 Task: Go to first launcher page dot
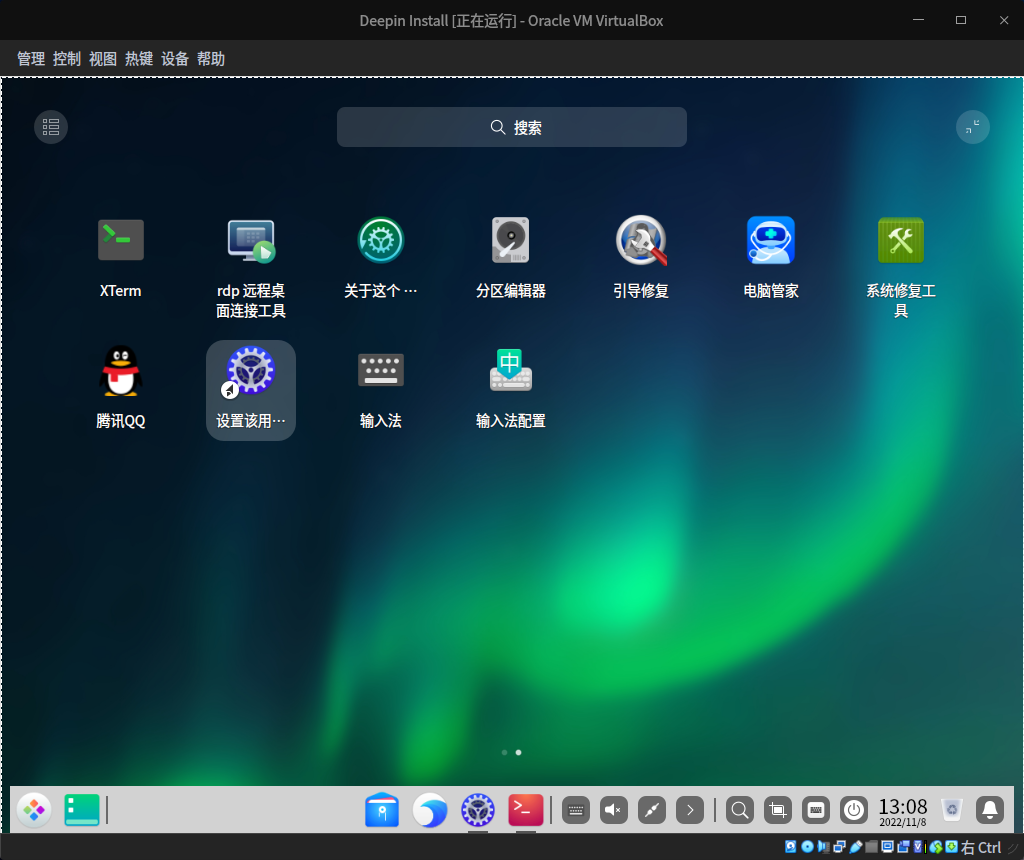coord(504,752)
